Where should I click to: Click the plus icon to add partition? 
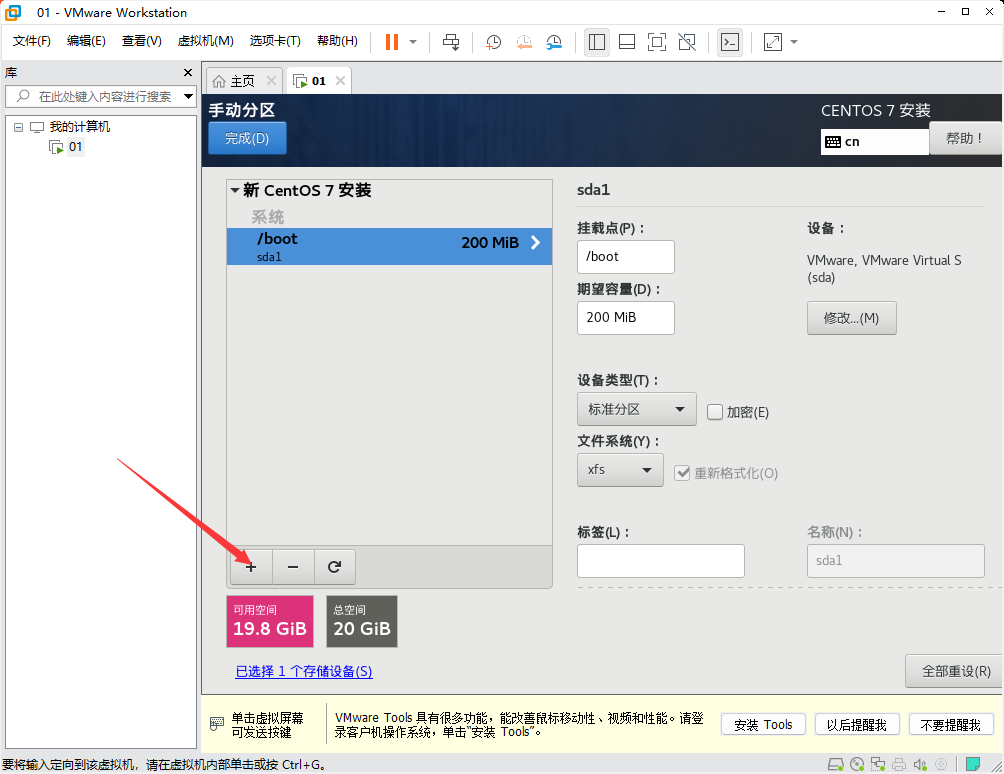[251, 567]
